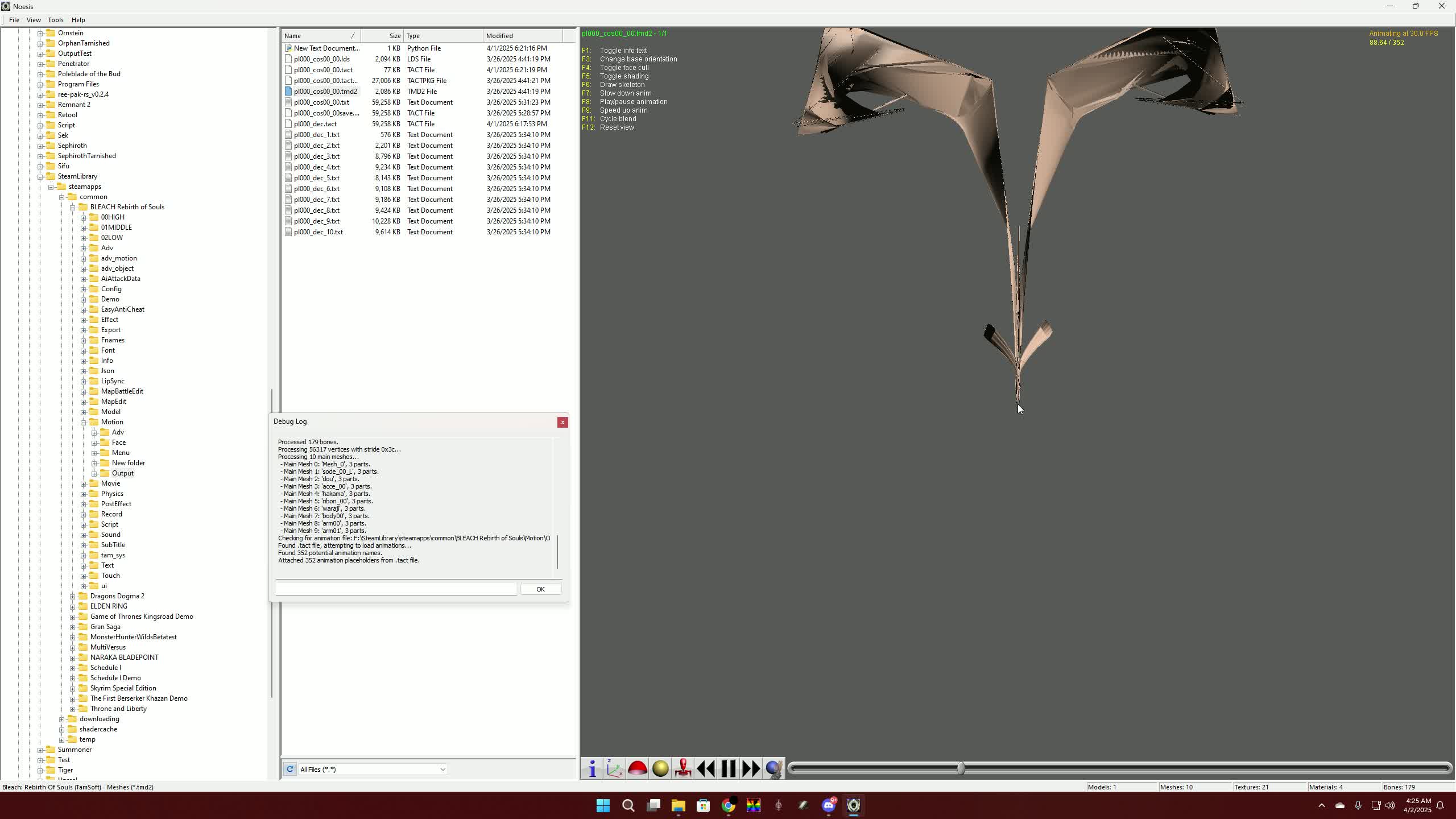Close the Debug Log with red X
The width and height of the screenshot is (1456, 819).
[562, 422]
